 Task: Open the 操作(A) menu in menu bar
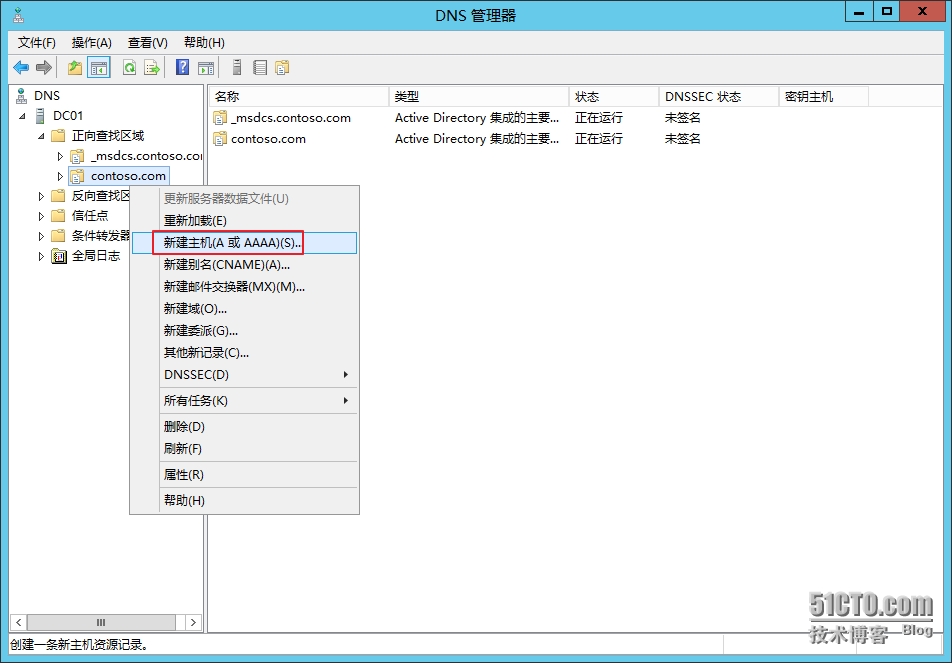(x=91, y=43)
